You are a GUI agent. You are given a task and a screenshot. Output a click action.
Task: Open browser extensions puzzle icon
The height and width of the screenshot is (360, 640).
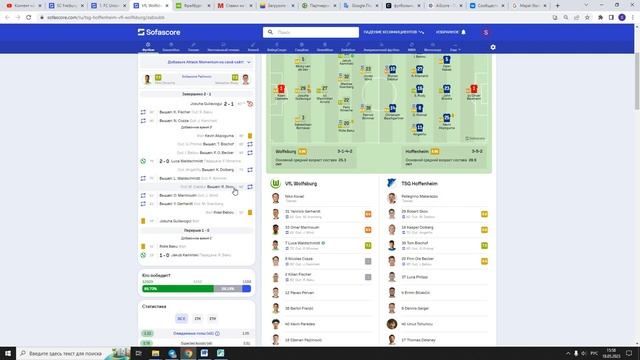pyautogui.click(x=600, y=18)
